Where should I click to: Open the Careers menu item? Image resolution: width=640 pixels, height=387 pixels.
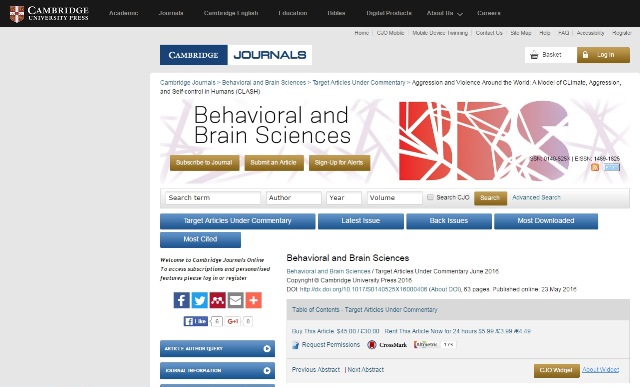489,13
